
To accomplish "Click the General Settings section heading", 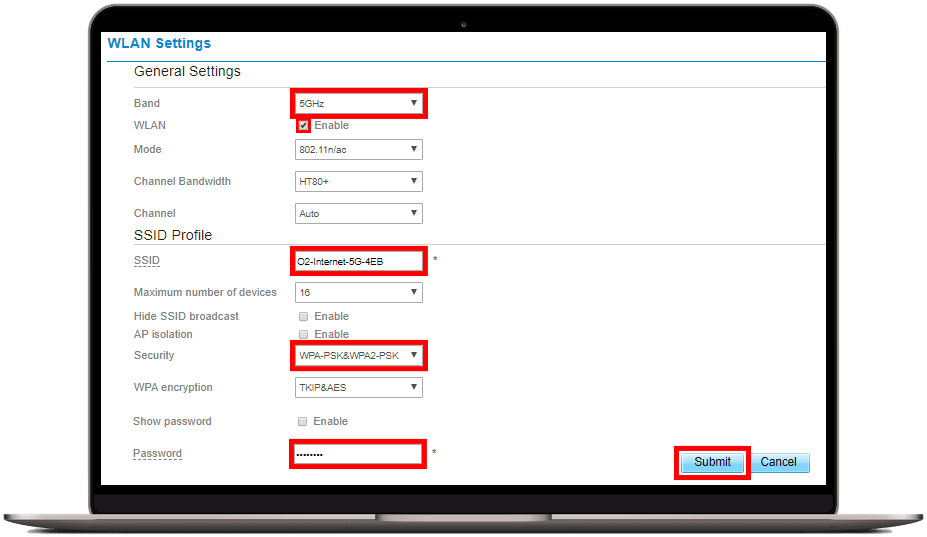I will 187,72.
